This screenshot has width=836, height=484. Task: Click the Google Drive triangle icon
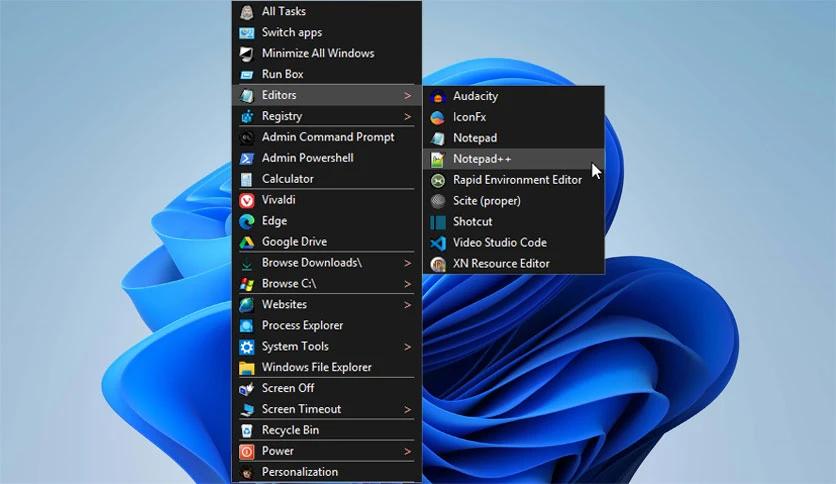[246, 242]
